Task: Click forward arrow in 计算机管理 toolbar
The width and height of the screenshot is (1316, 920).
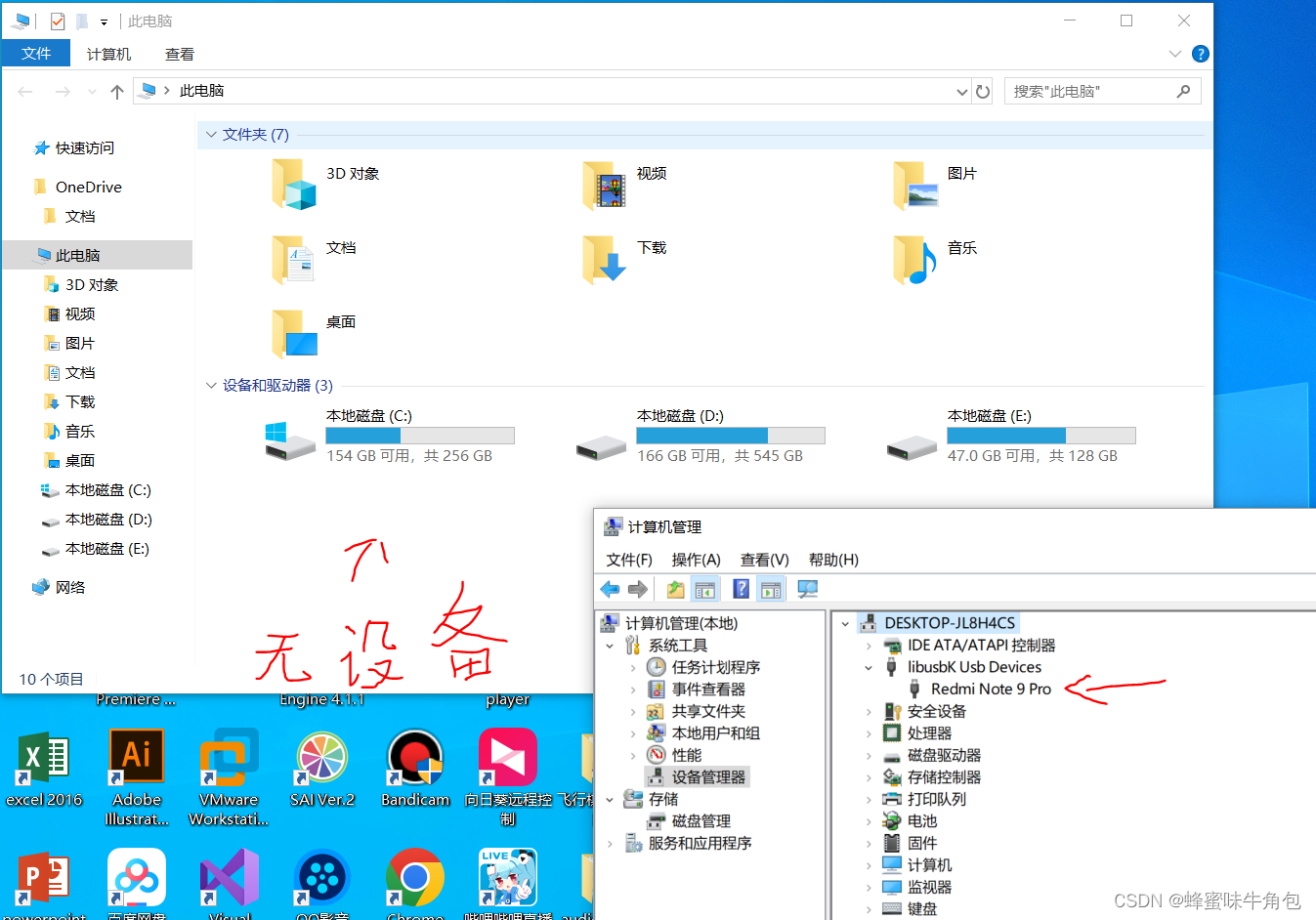Action: (638, 589)
